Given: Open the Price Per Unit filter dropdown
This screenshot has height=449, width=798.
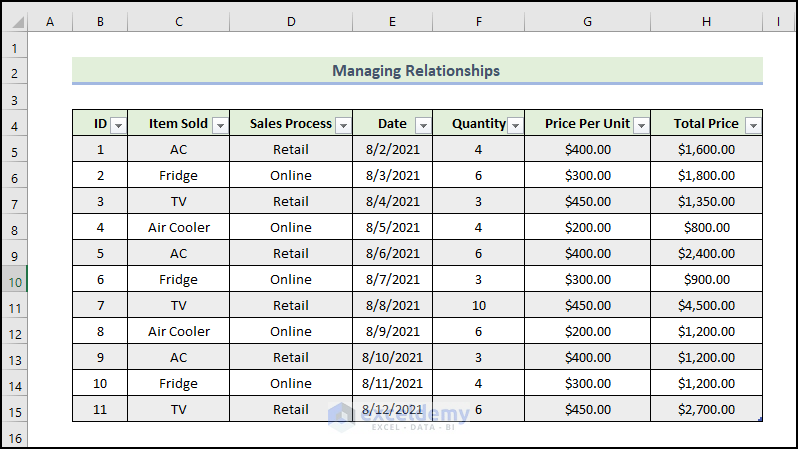Looking at the screenshot, I should [x=641, y=125].
